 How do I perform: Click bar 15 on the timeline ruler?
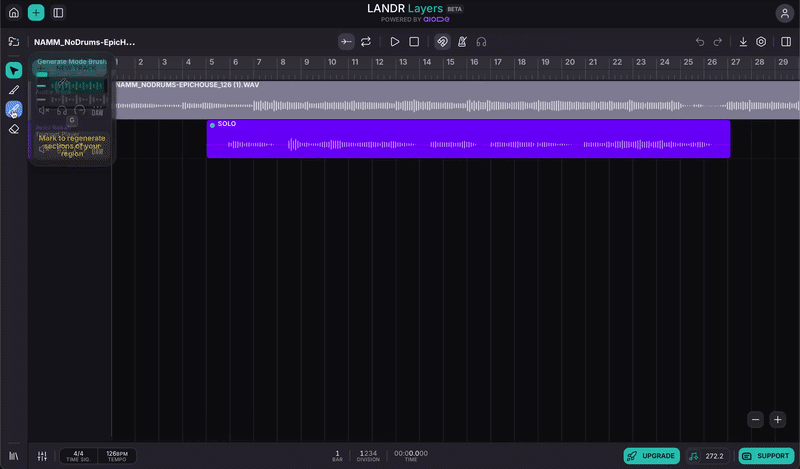(450, 62)
